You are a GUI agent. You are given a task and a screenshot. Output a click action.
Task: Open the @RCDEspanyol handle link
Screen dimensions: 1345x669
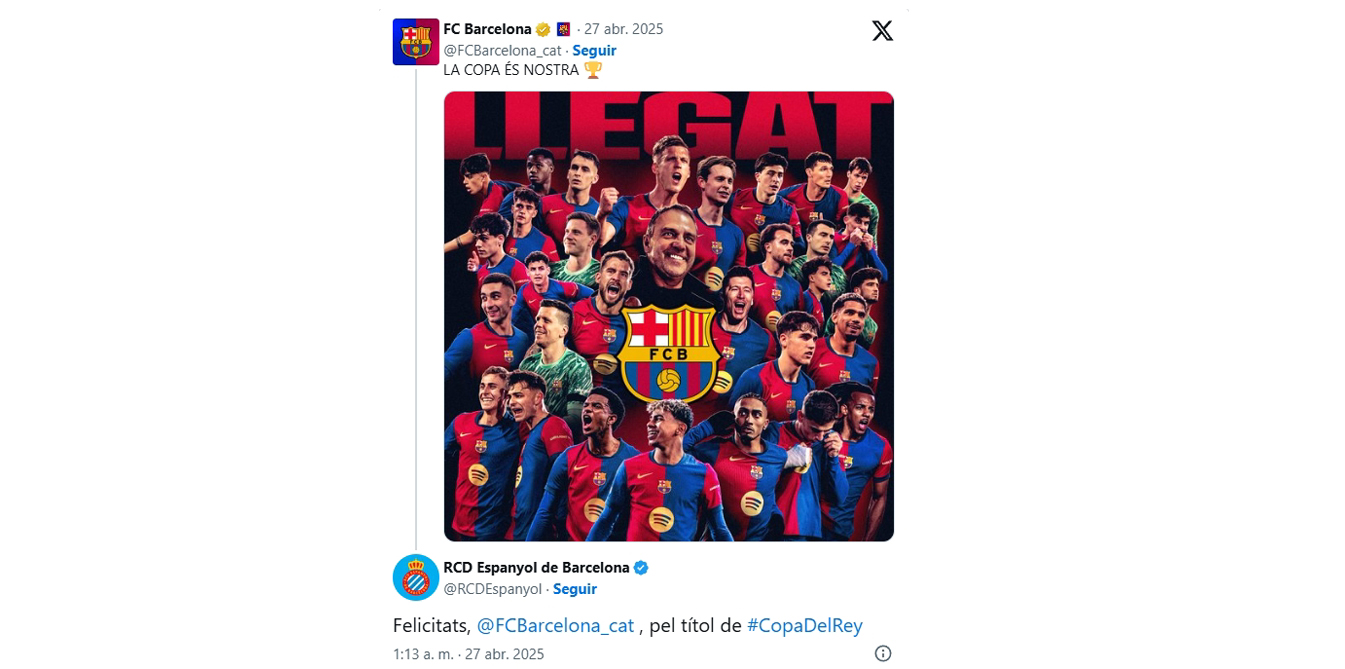(492, 589)
